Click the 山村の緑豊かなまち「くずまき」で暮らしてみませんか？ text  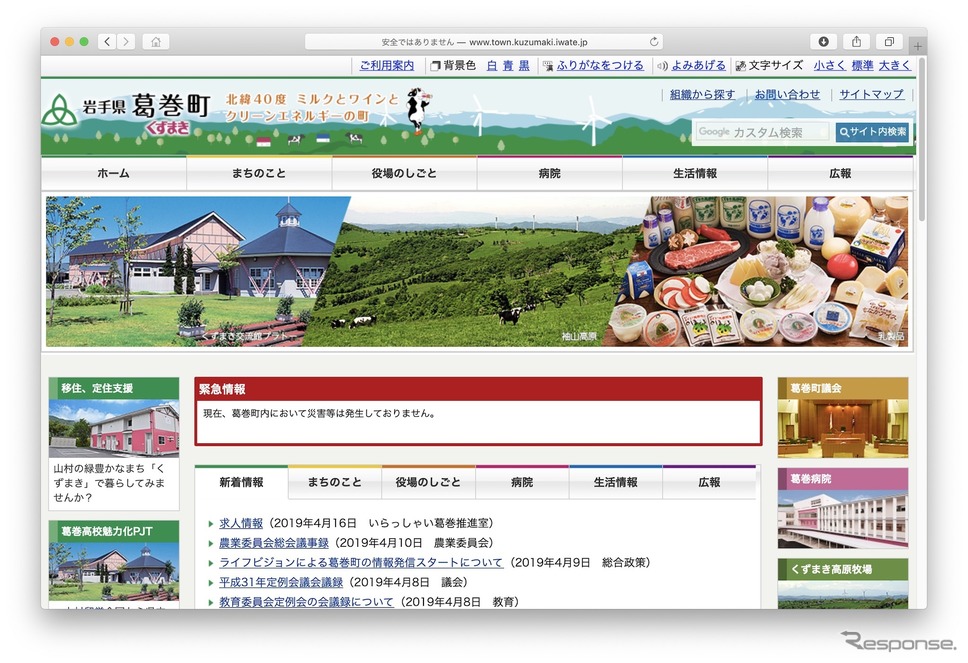(109, 483)
